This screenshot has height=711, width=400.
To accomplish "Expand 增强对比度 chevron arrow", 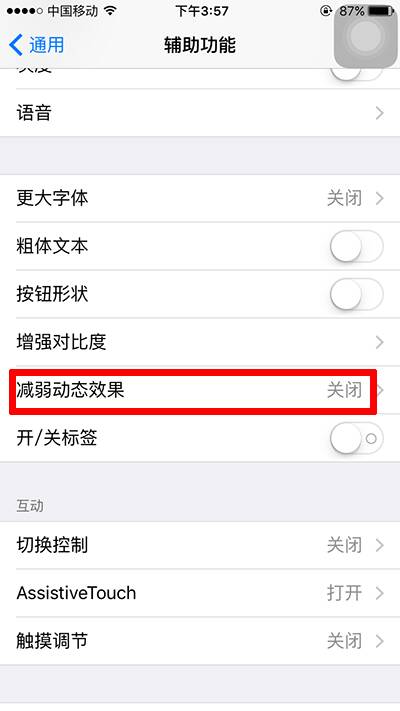I will click(x=380, y=342).
